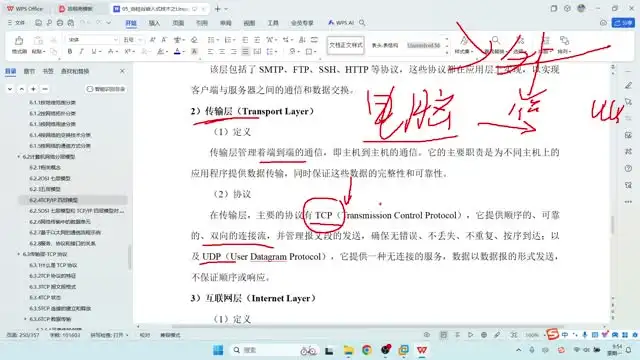Click the minus icon in outline pane

pos(45,89)
